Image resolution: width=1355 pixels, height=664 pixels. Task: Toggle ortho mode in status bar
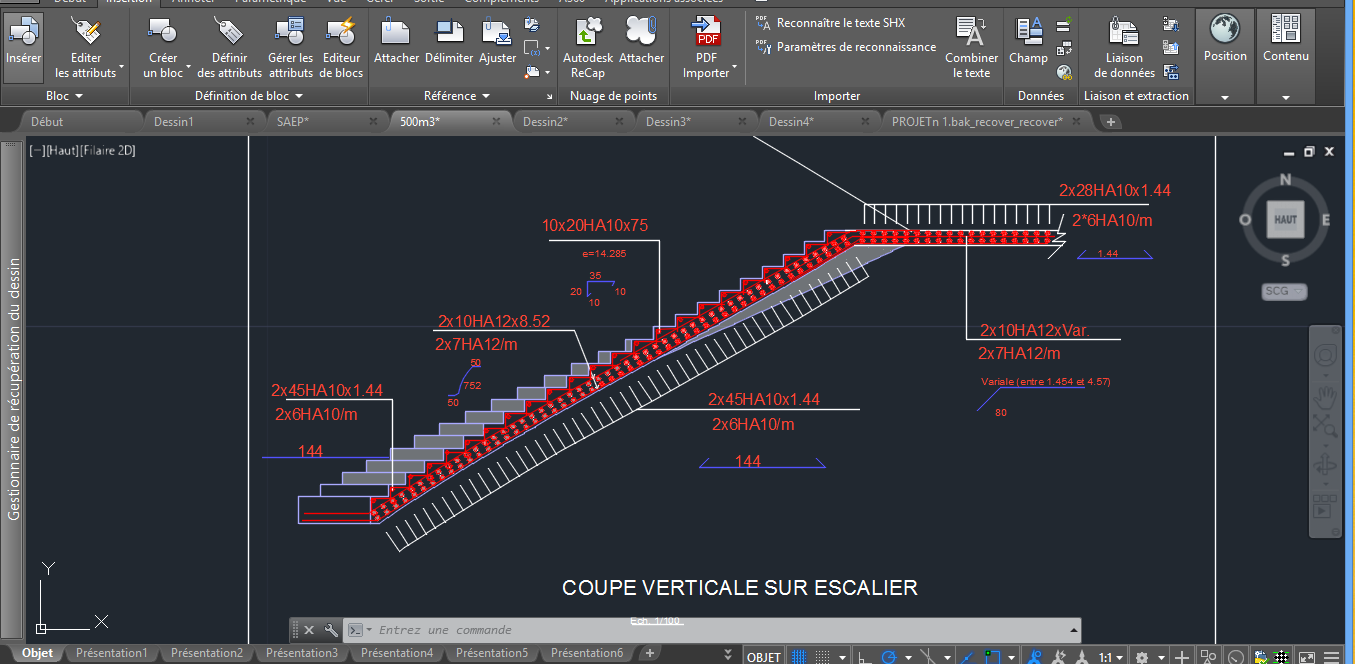pos(865,657)
